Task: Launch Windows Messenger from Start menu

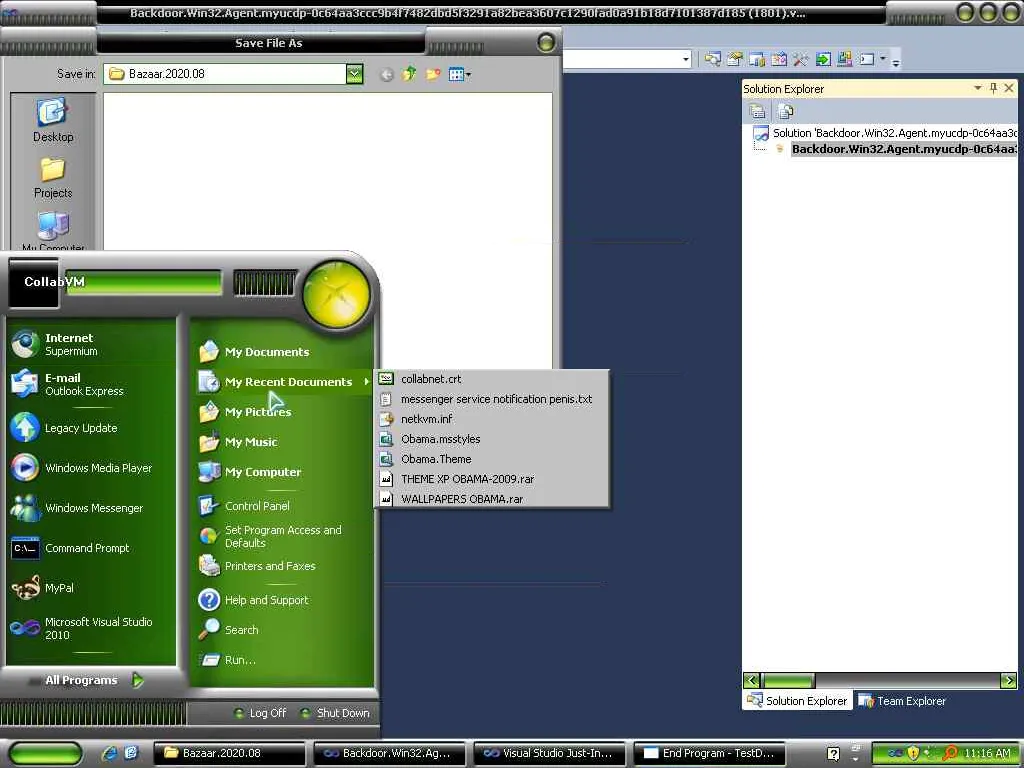Action: (x=90, y=507)
